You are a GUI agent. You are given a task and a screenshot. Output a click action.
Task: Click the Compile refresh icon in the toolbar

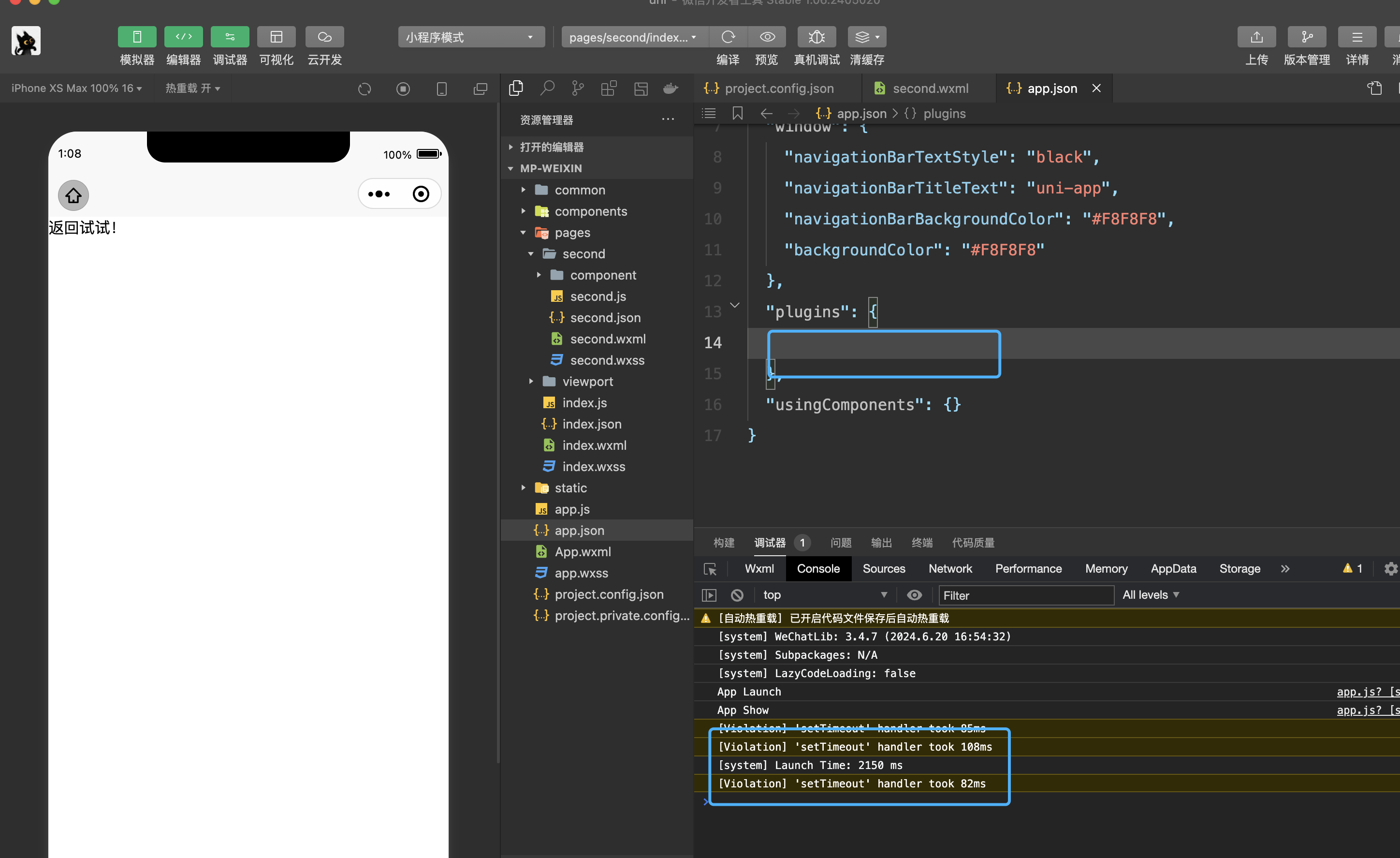728,37
